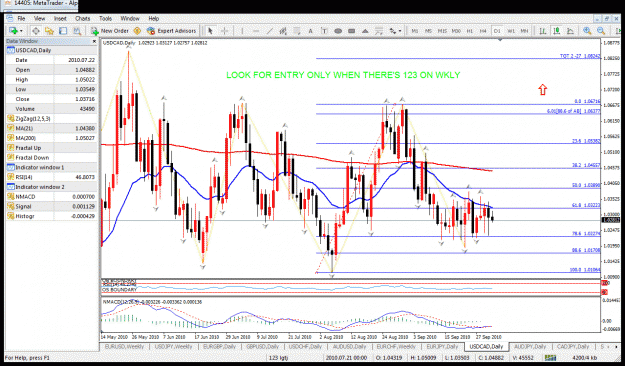Select the equidistant channel tool

283,31
